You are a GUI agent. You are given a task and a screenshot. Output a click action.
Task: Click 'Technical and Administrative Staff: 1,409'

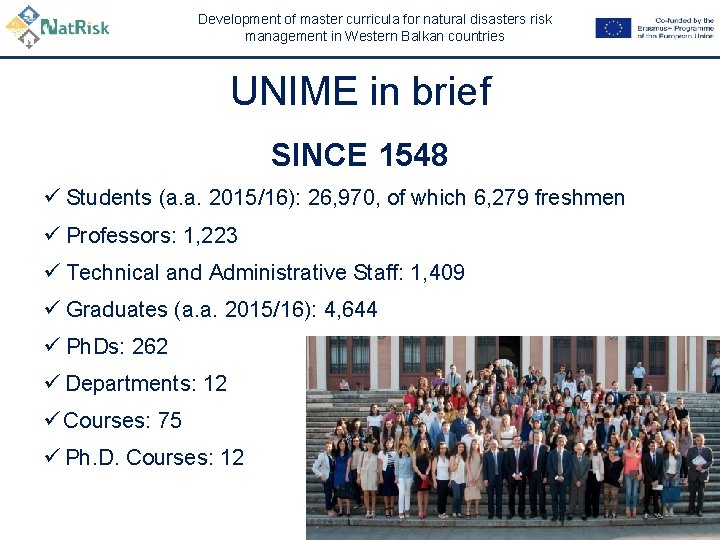tap(265, 272)
